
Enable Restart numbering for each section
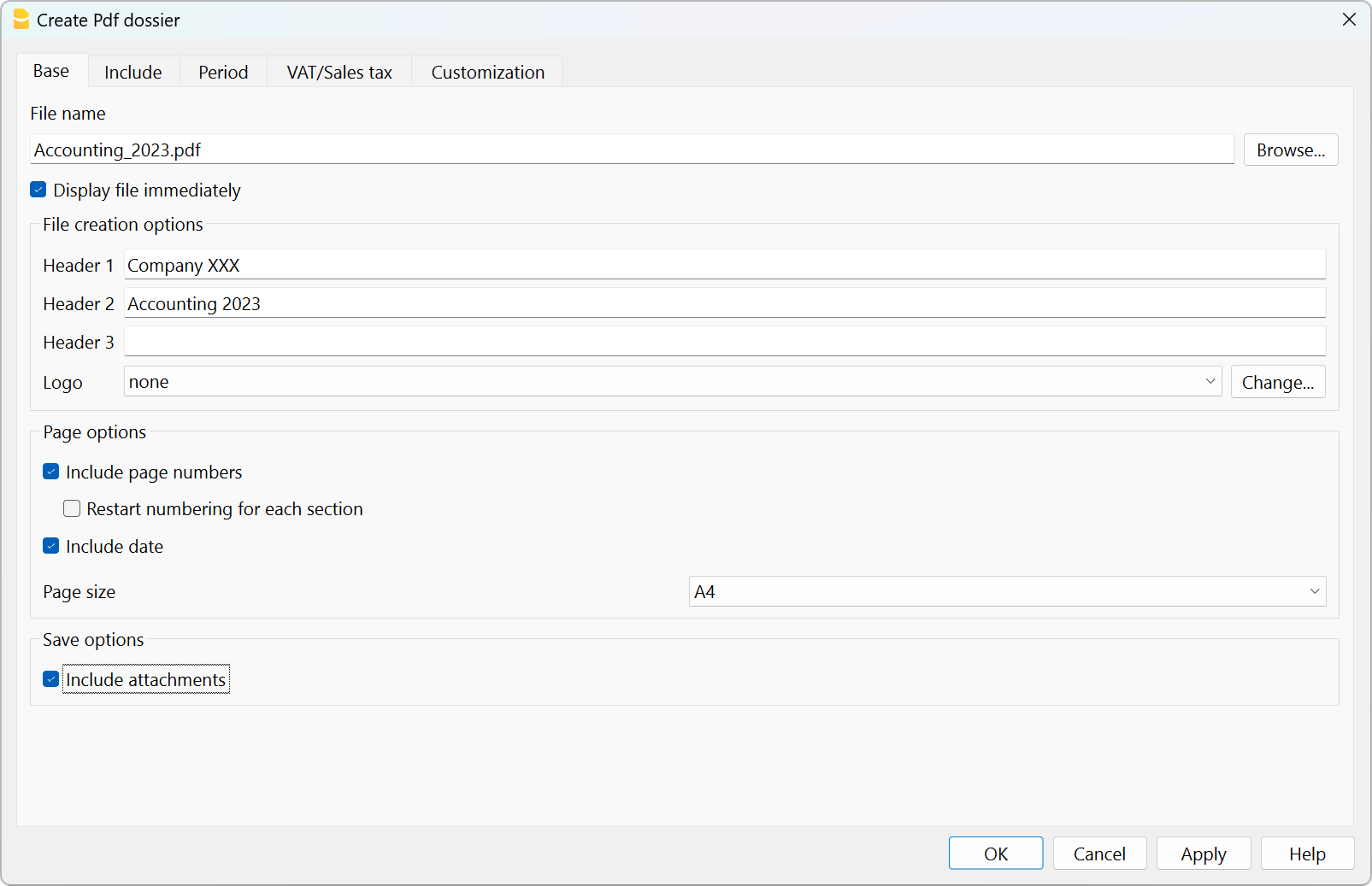(73, 509)
